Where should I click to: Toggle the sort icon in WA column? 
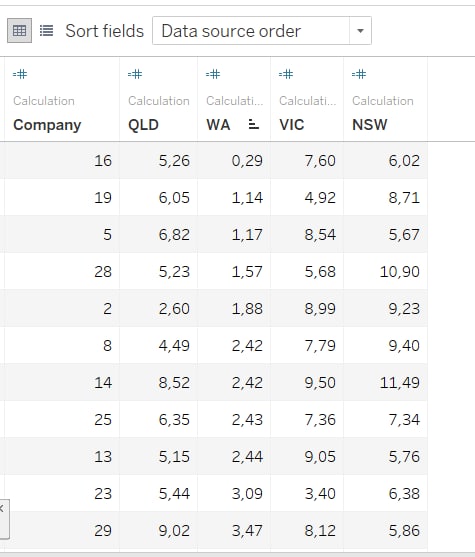253,125
